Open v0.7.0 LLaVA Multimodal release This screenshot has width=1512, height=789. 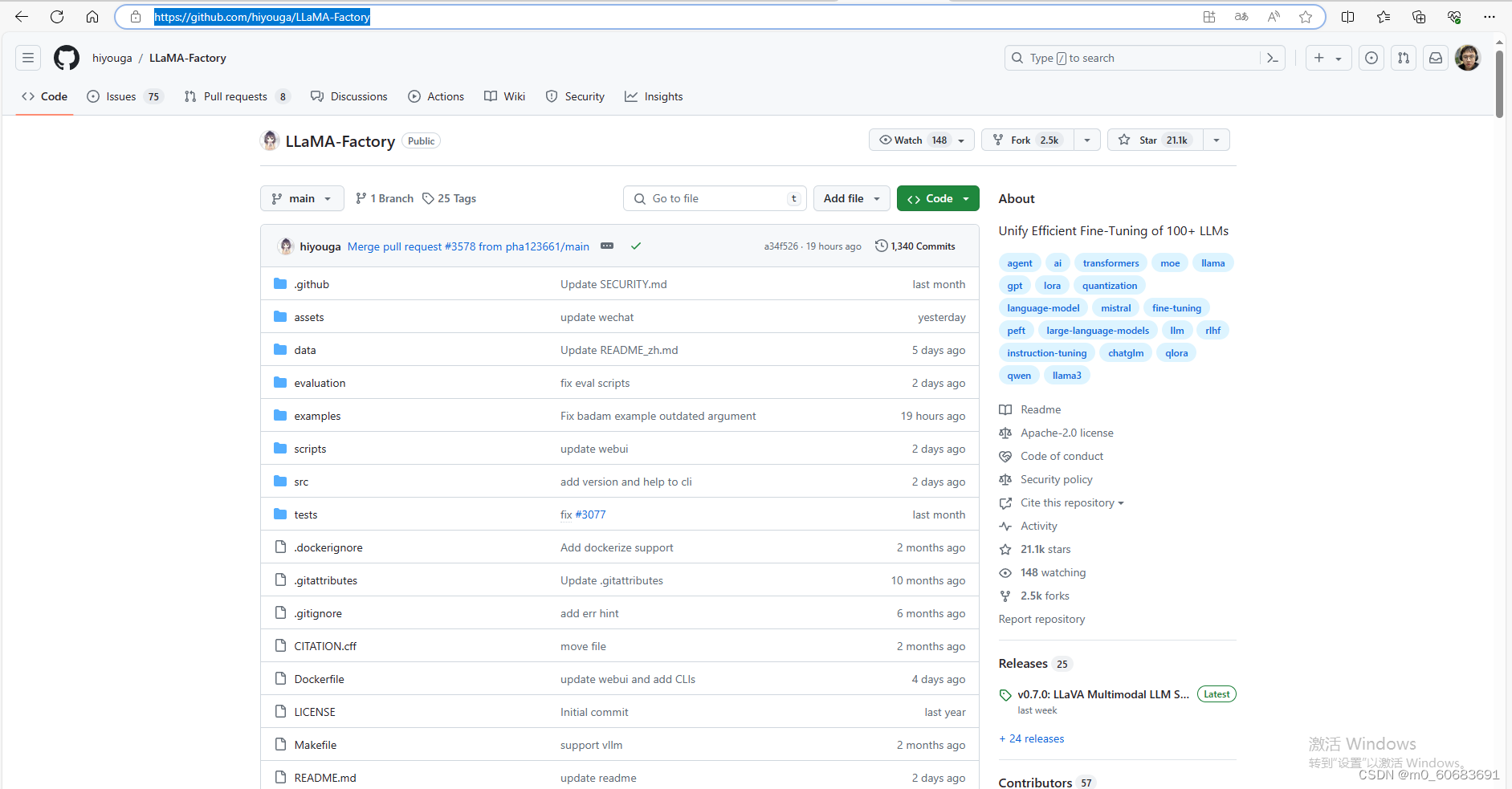click(1103, 694)
